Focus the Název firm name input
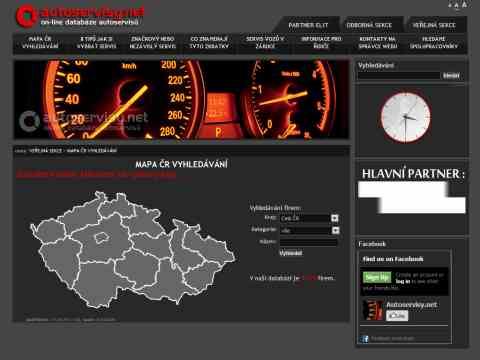The width and height of the screenshot is (480, 360). [x=308, y=242]
